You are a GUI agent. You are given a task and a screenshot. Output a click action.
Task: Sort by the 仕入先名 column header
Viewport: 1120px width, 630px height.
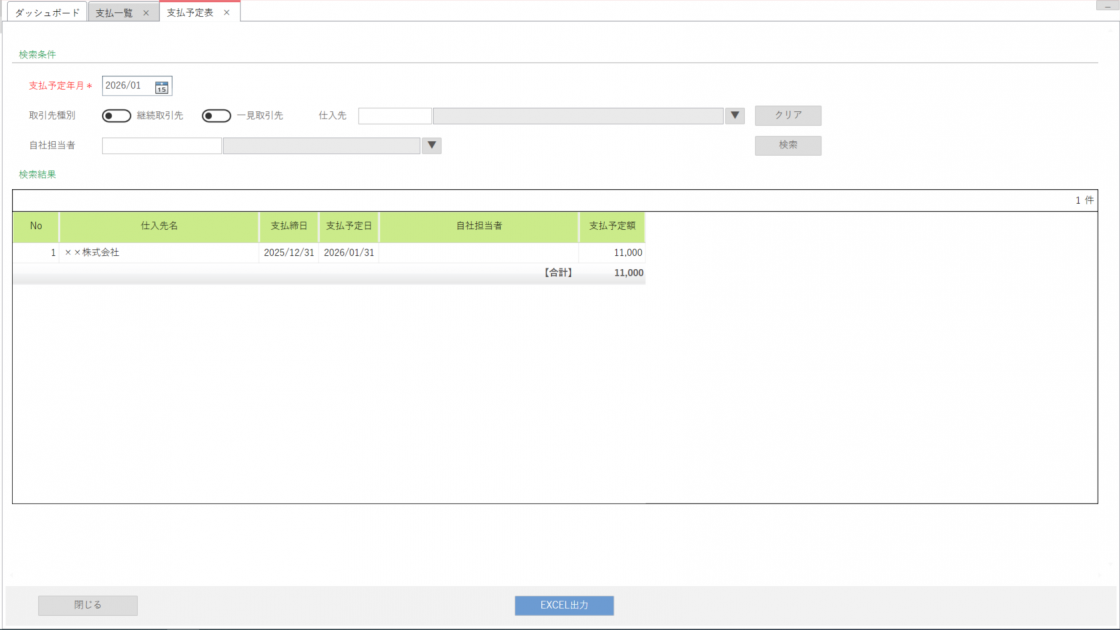(x=159, y=226)
